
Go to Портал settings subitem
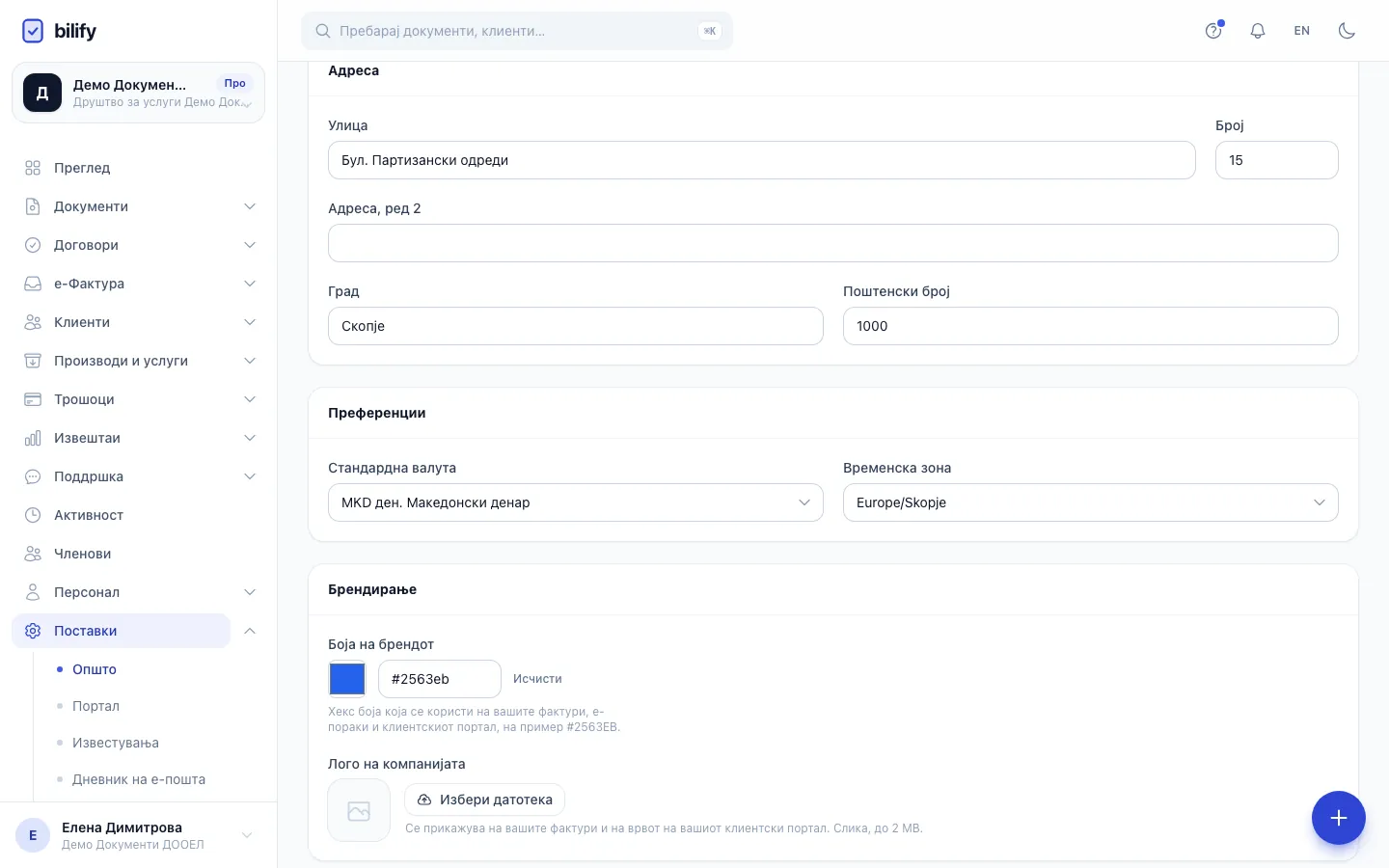(x=95, y=706)
